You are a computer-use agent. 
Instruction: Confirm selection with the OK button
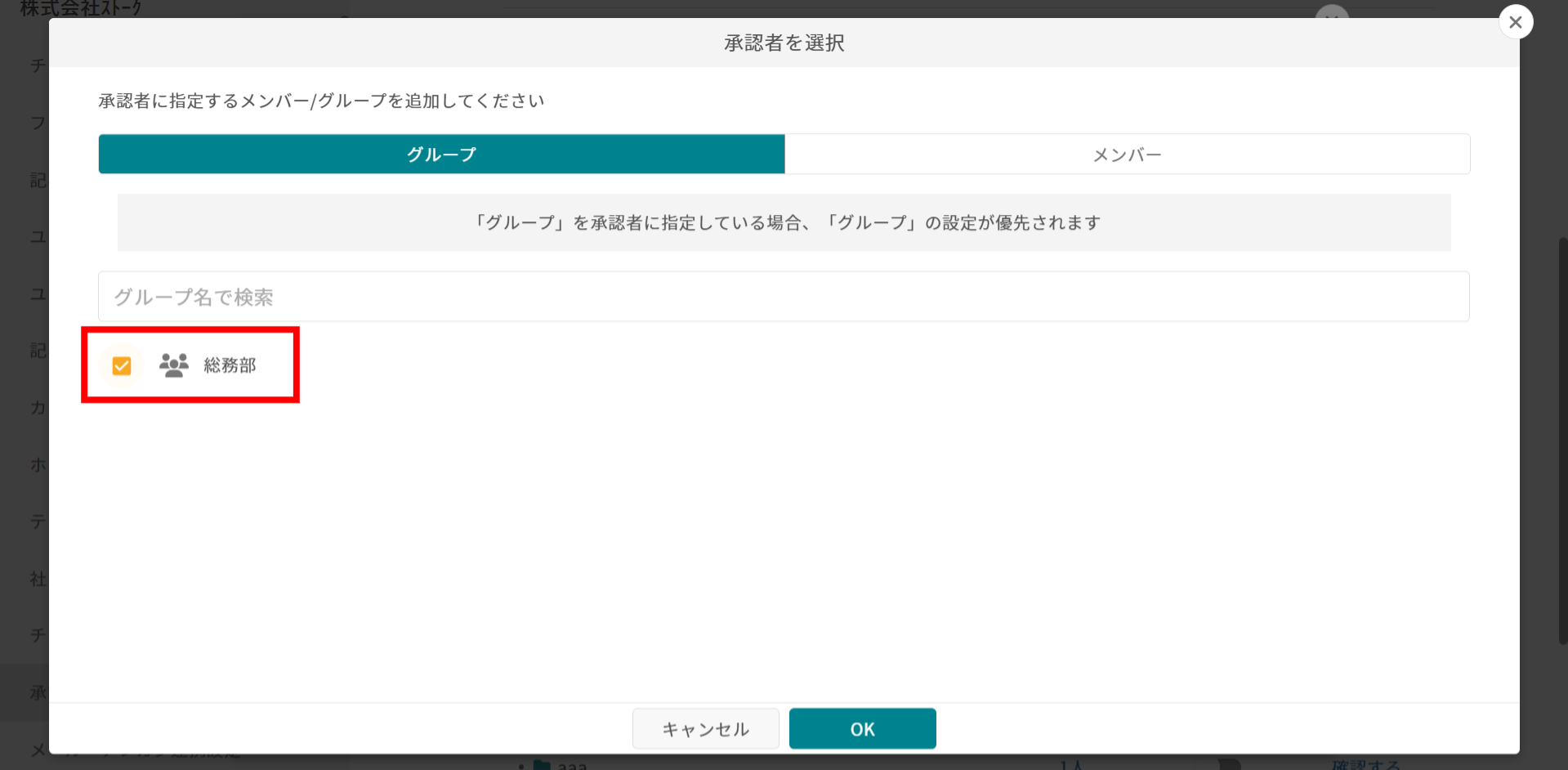[x=862, y=728]
